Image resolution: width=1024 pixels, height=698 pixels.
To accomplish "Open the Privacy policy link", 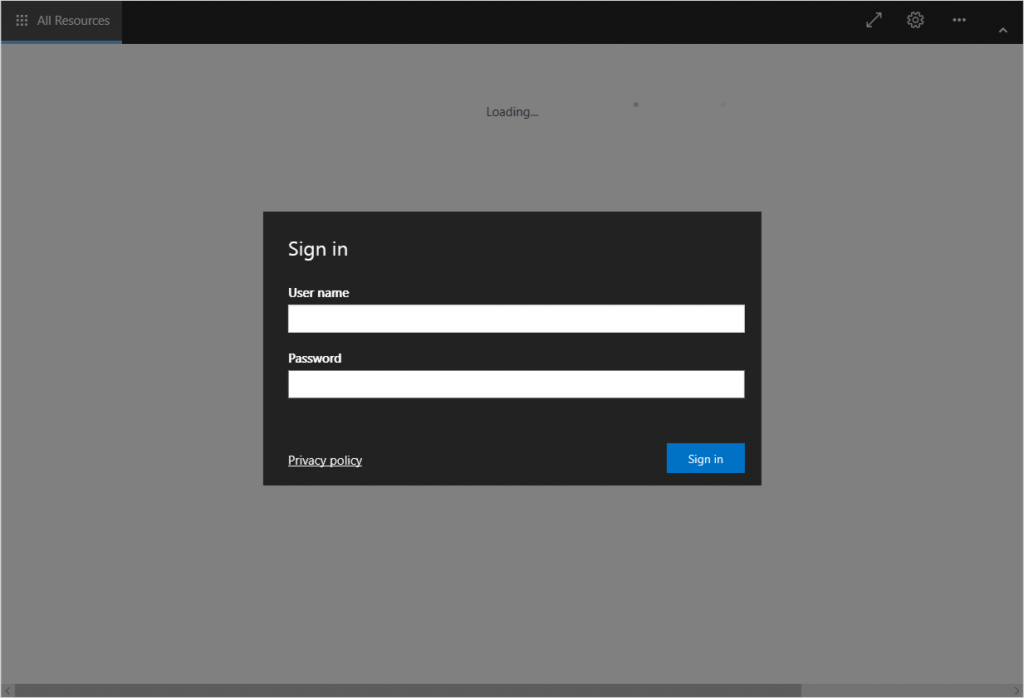I will click(325, 460).
